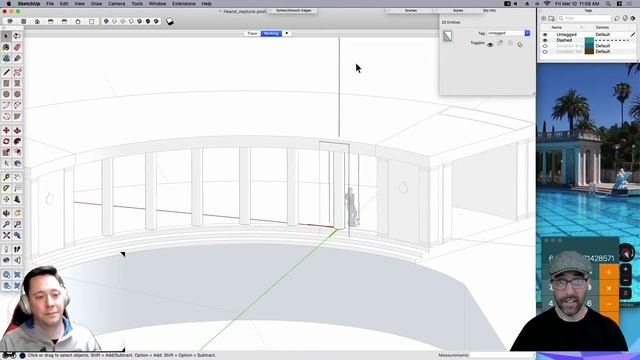
Task: Choose the pink Eraser tool
Action: 17,47
